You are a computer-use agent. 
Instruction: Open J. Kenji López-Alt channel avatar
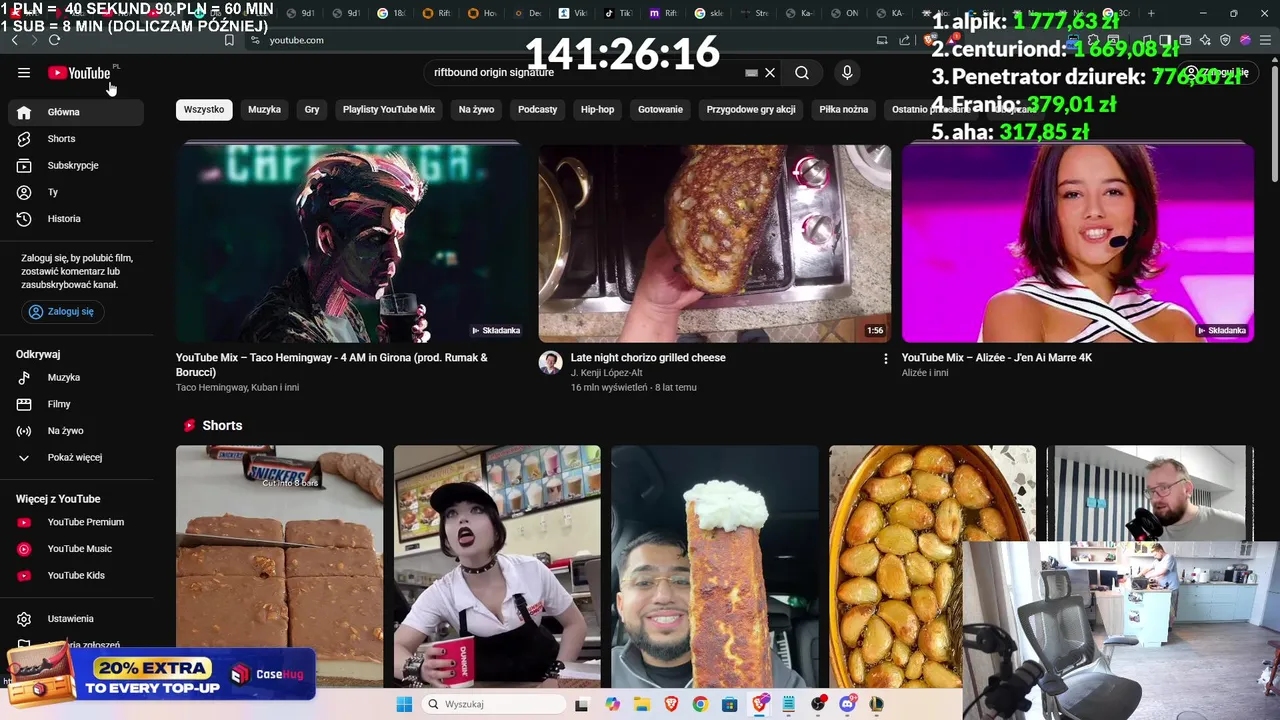click(x=551, y=362)
